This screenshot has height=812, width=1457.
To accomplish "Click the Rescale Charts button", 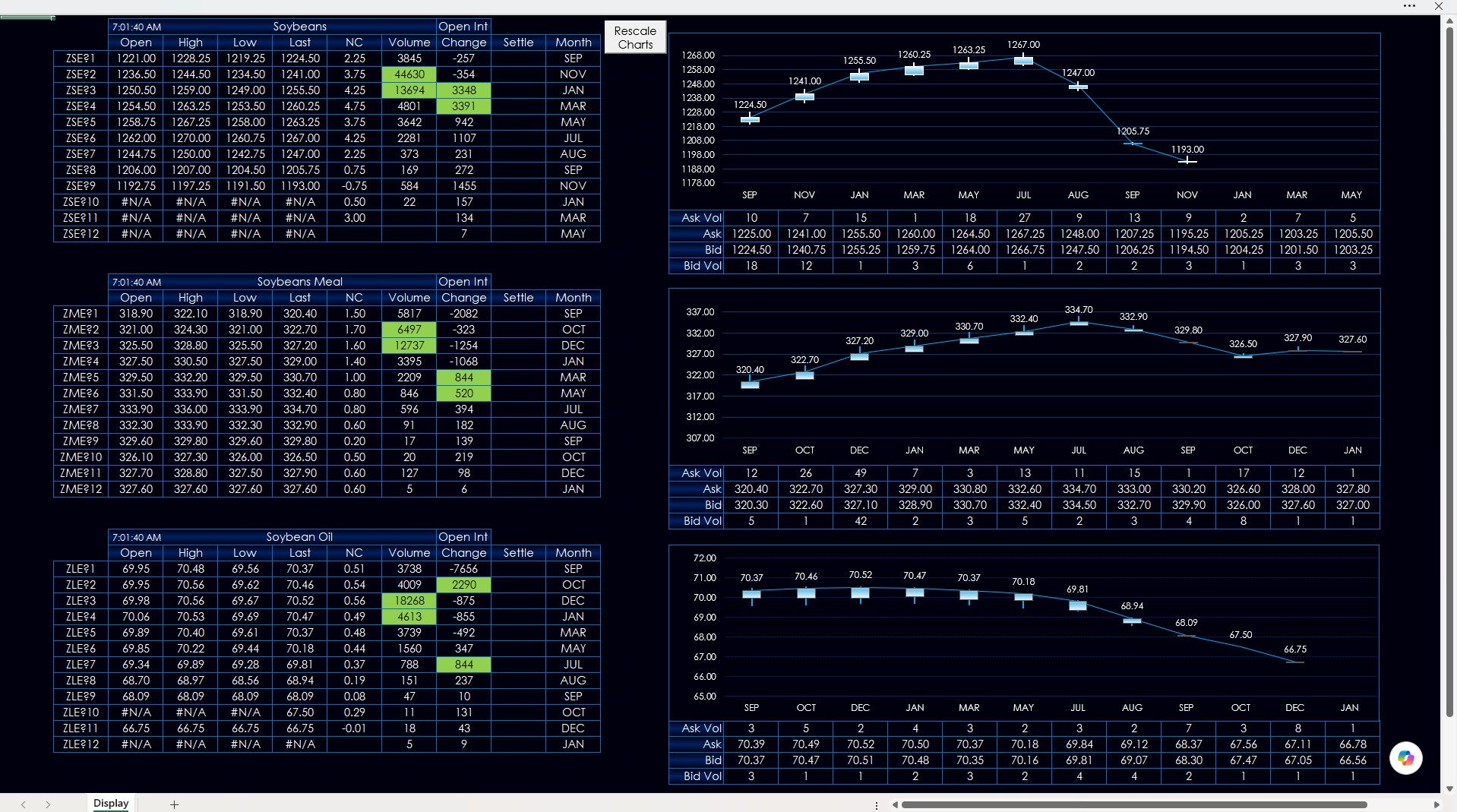I will pyautogui.click(x=635, y=37).
